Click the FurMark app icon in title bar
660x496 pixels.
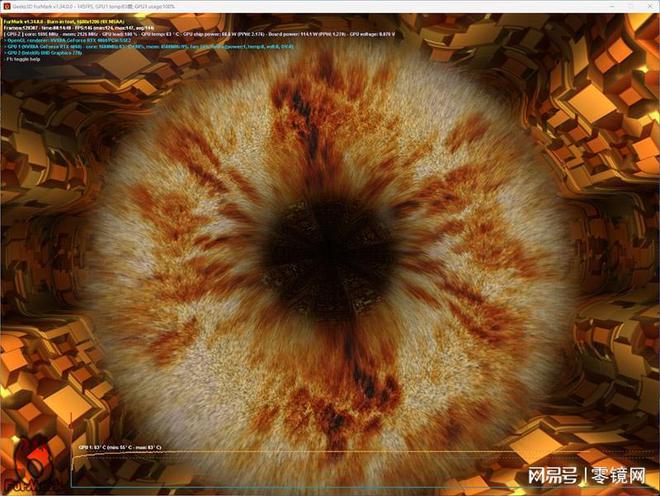pyautogui.click(x=6, y=6)
